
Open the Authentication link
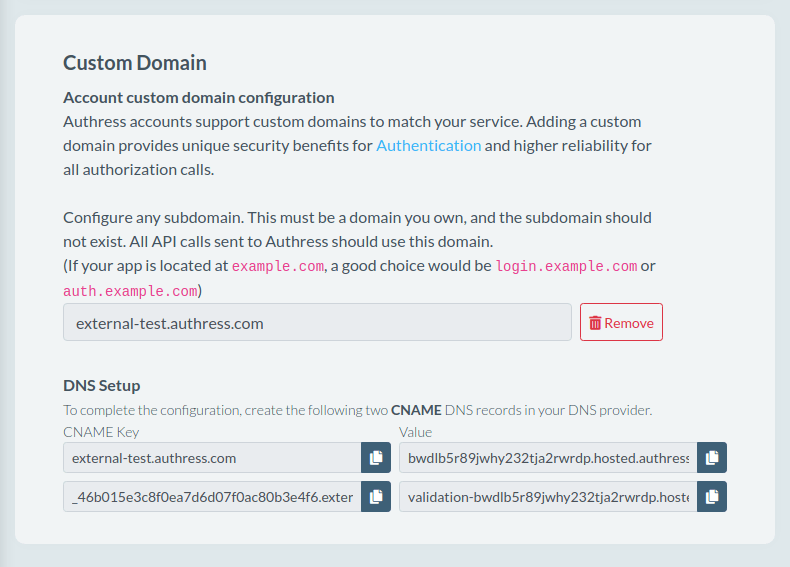[x=429, y=146]
